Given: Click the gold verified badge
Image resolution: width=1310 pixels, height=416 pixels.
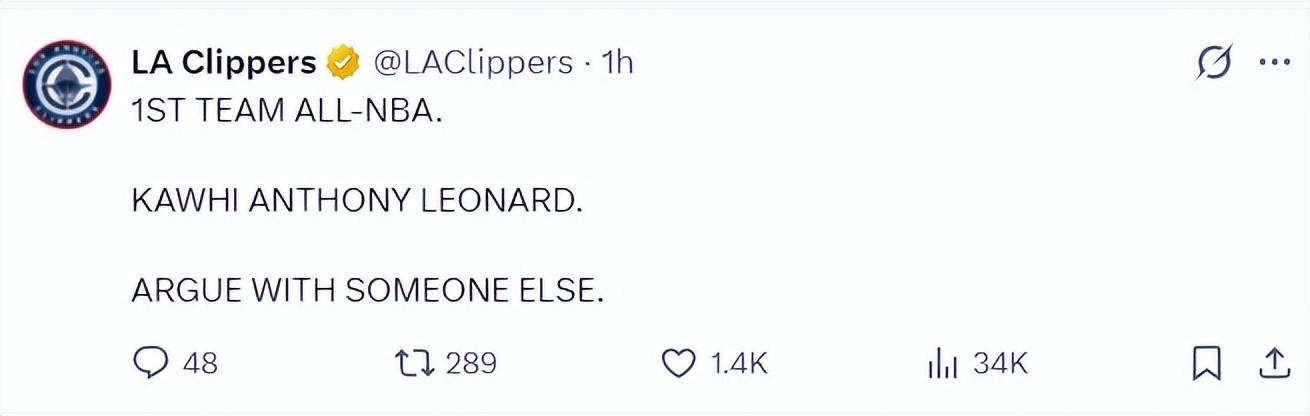Looking at the screenshot, I should coord(345,63).
